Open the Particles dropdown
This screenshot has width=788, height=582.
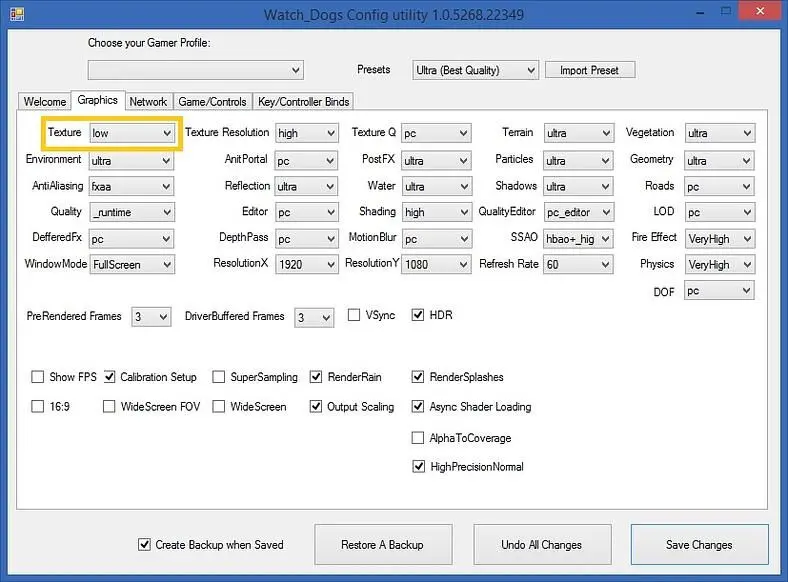(578, 161)
